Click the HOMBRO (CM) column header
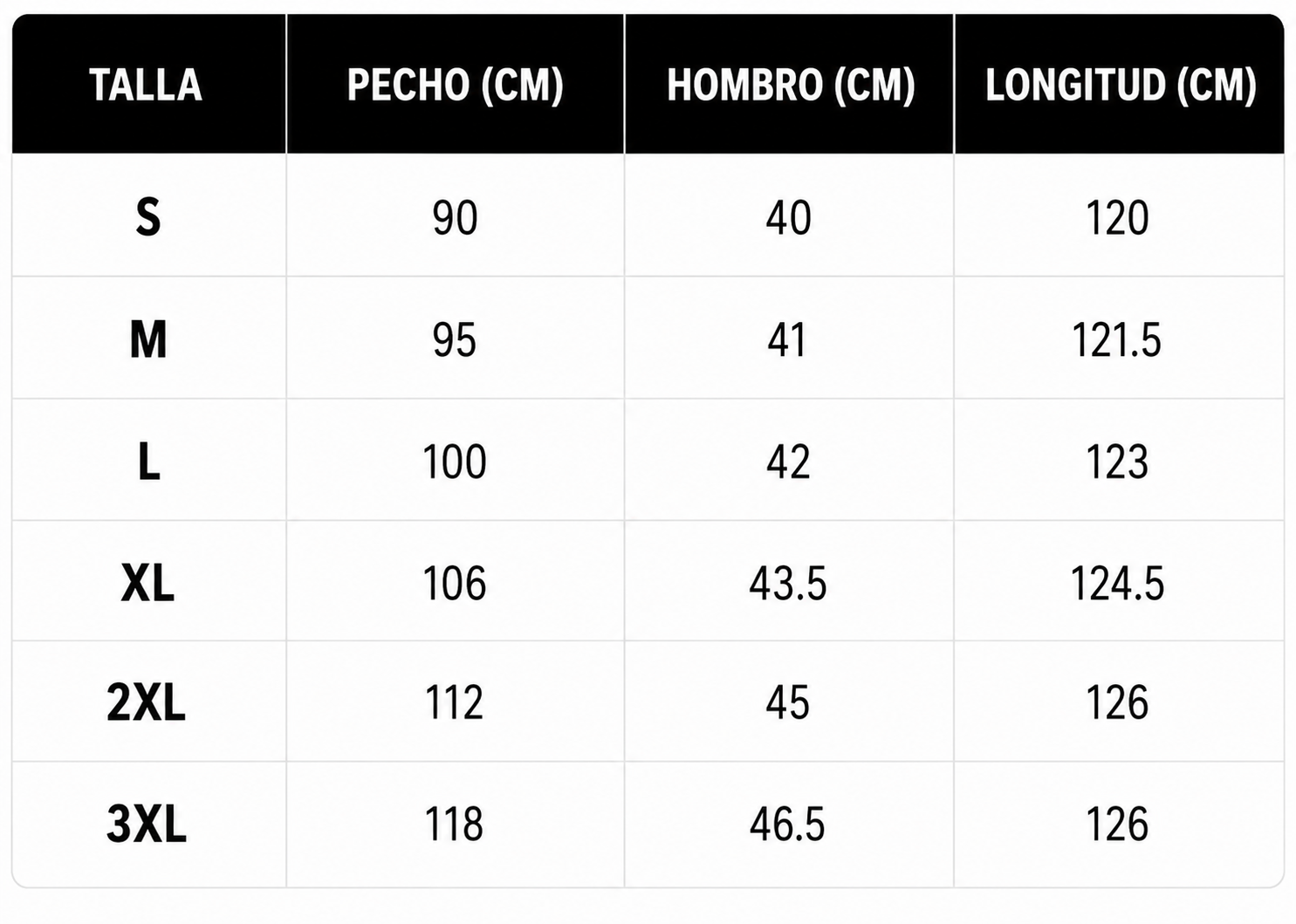The image size is (1296, 924). pyautogui.click(x=791, y=86)
